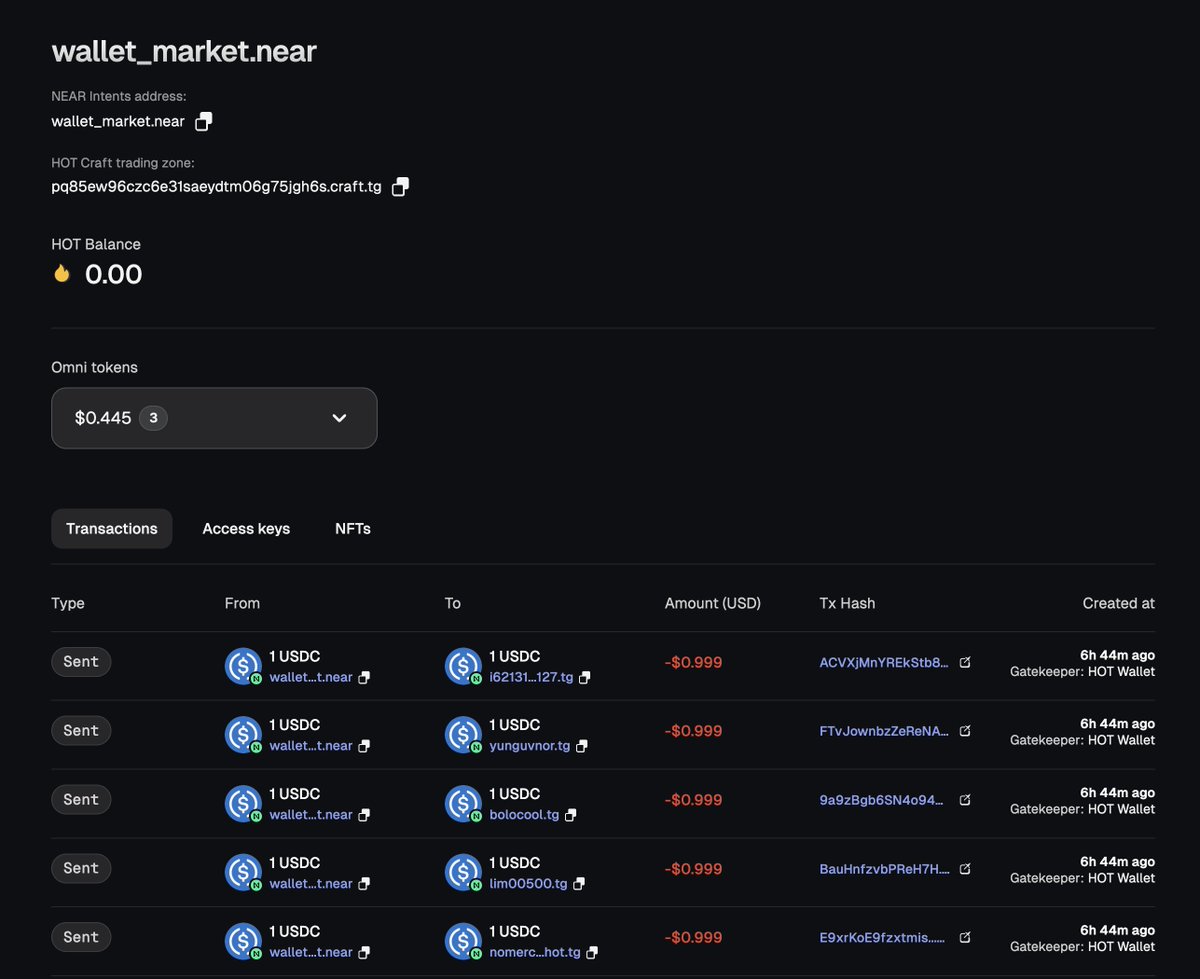Copy the HOT Craft trading zone address
Screen dimensions: 1200x979
pyautogui.click(x=400, y=187)
